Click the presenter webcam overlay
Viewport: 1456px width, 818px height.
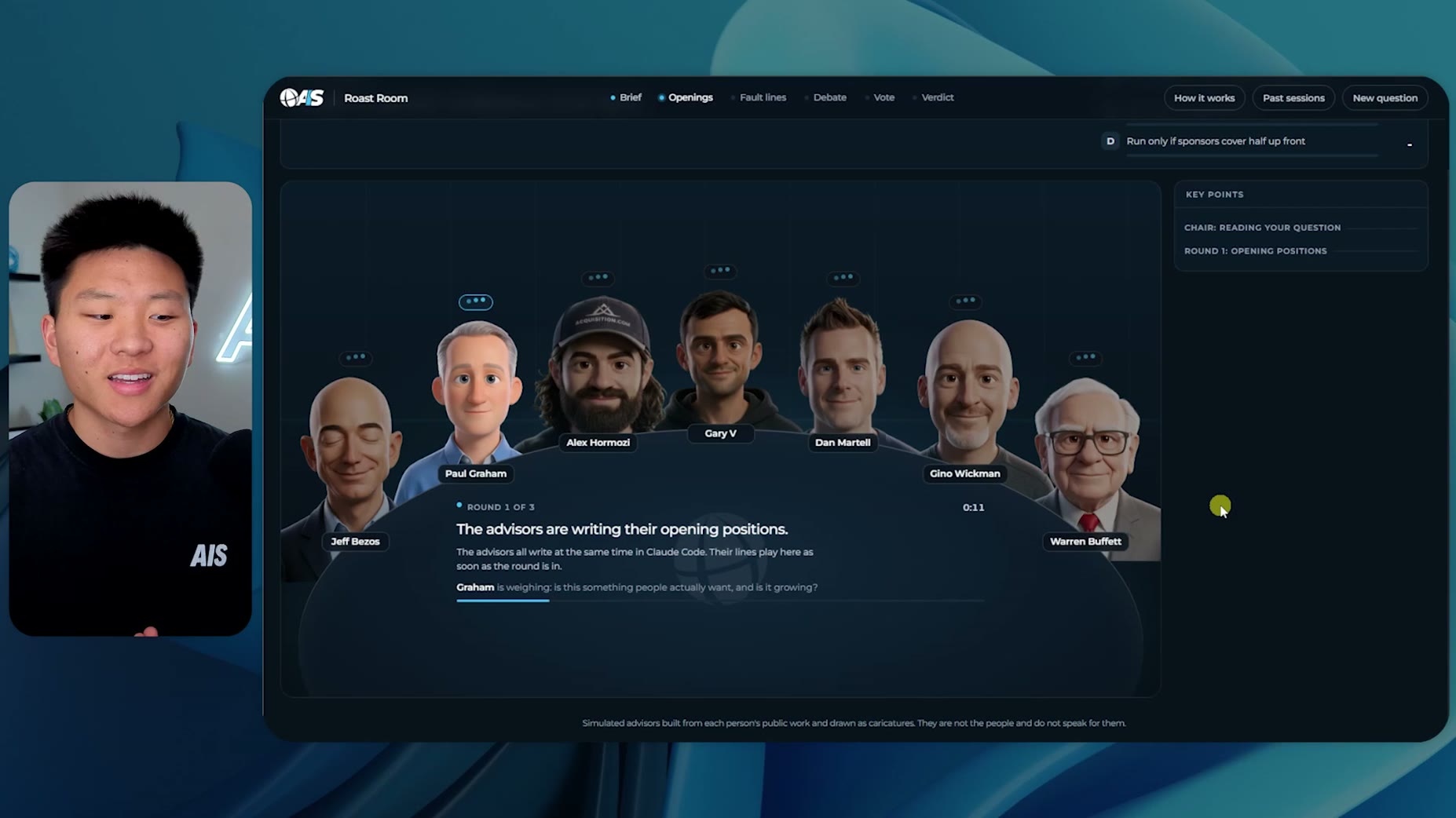pos(130,408)
